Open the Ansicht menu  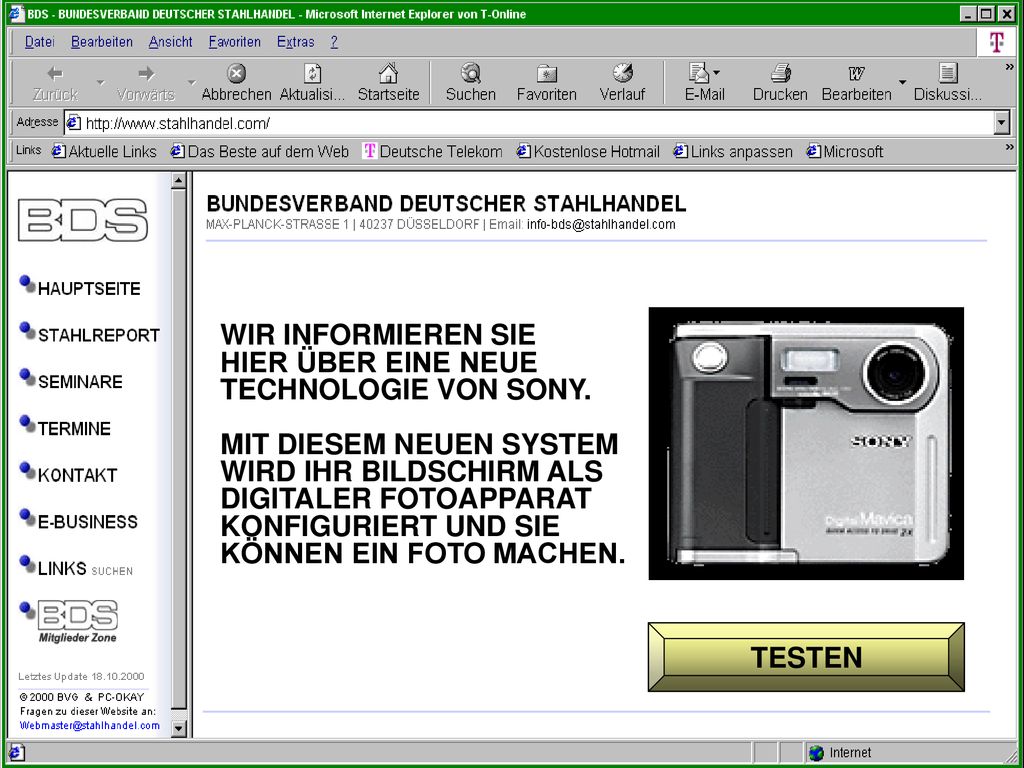coord(170,42)
